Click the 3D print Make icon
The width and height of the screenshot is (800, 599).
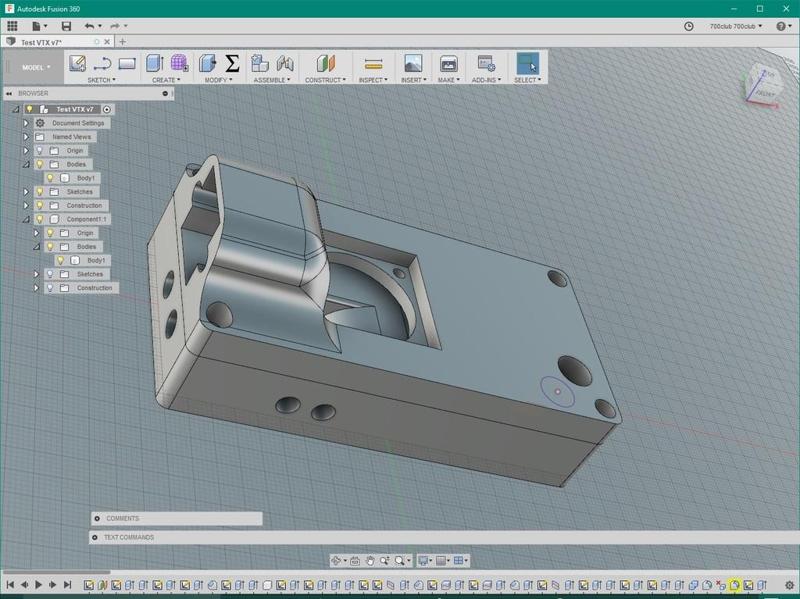[448, 64]
